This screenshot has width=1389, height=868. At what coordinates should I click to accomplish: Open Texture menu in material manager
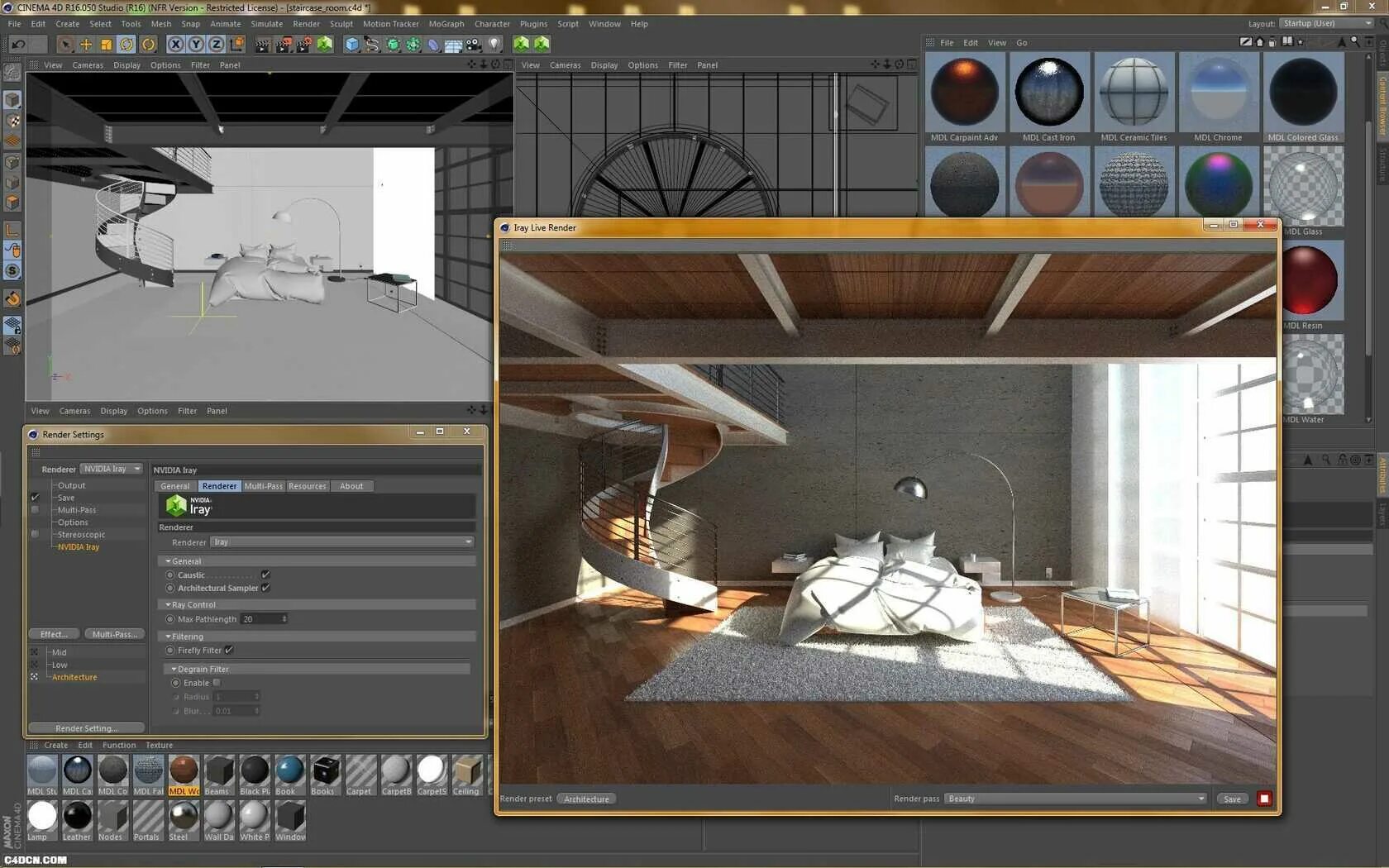pyautogui.click(x=159, y=745)
